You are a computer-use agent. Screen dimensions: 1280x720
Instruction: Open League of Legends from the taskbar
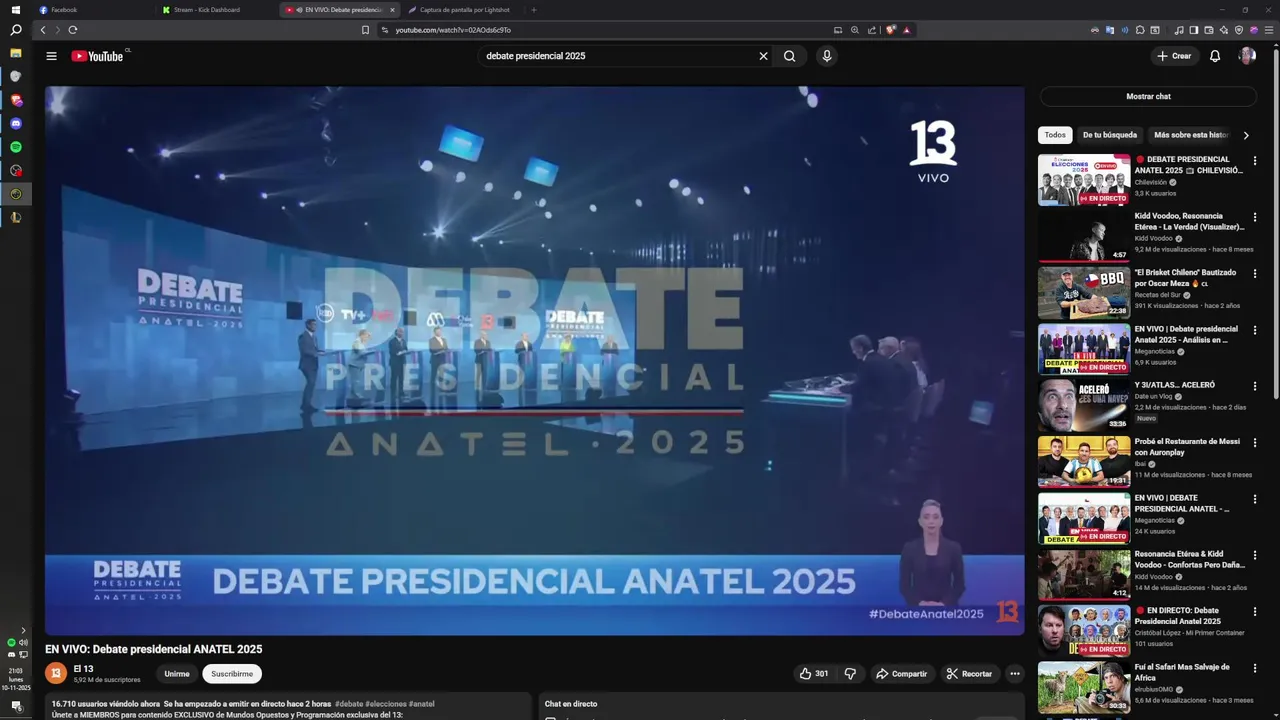point(16,217)
